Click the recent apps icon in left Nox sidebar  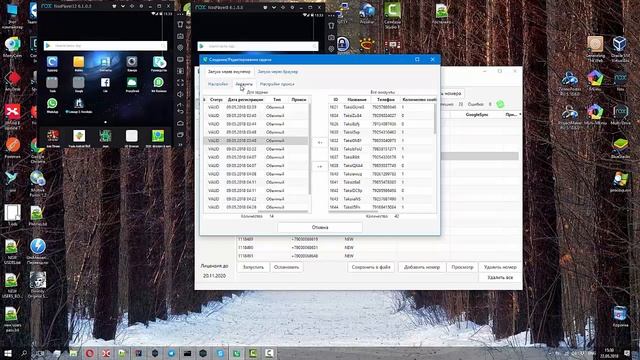coord(180,135)
